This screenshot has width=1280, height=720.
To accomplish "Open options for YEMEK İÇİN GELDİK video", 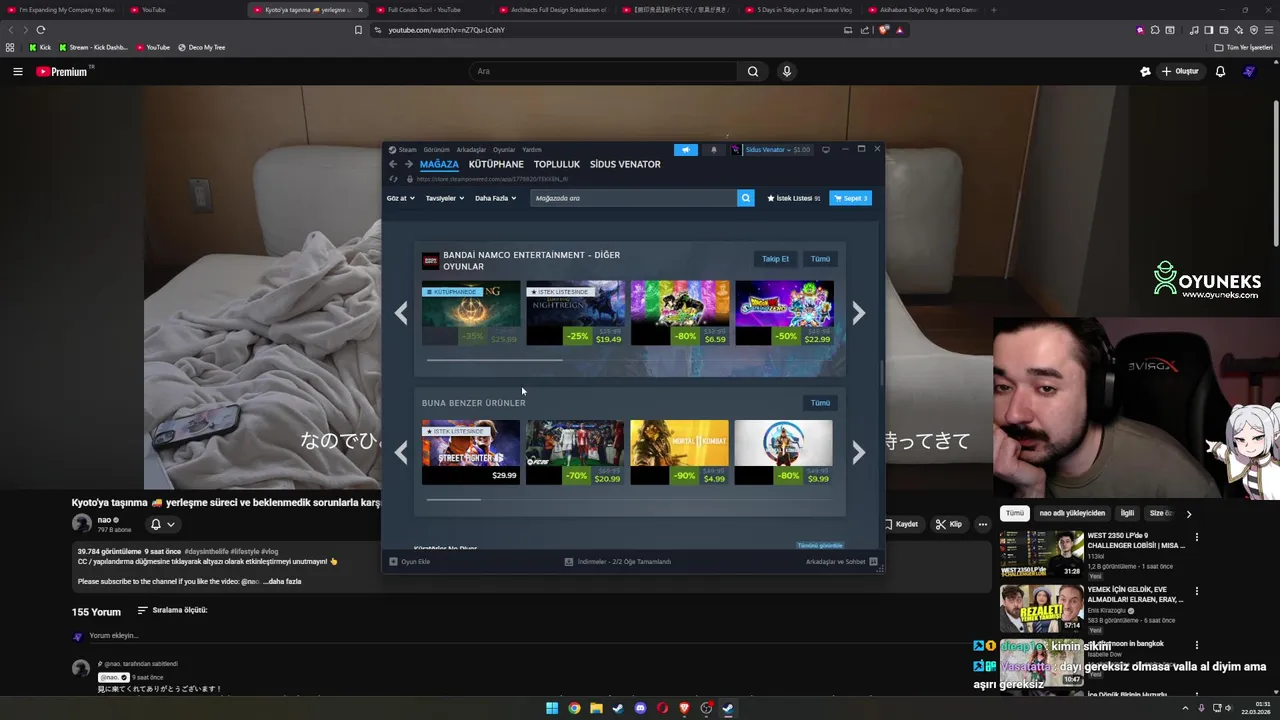I will (1196, 591).
